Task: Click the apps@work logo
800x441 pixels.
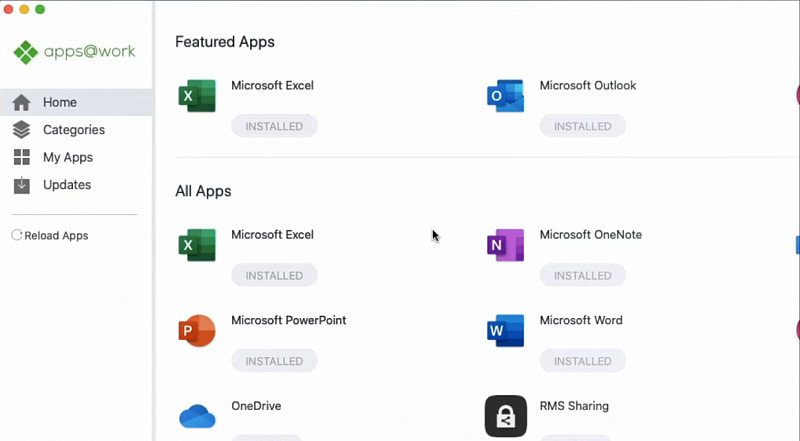Action: pyautogui.click(x=74, y=52)
